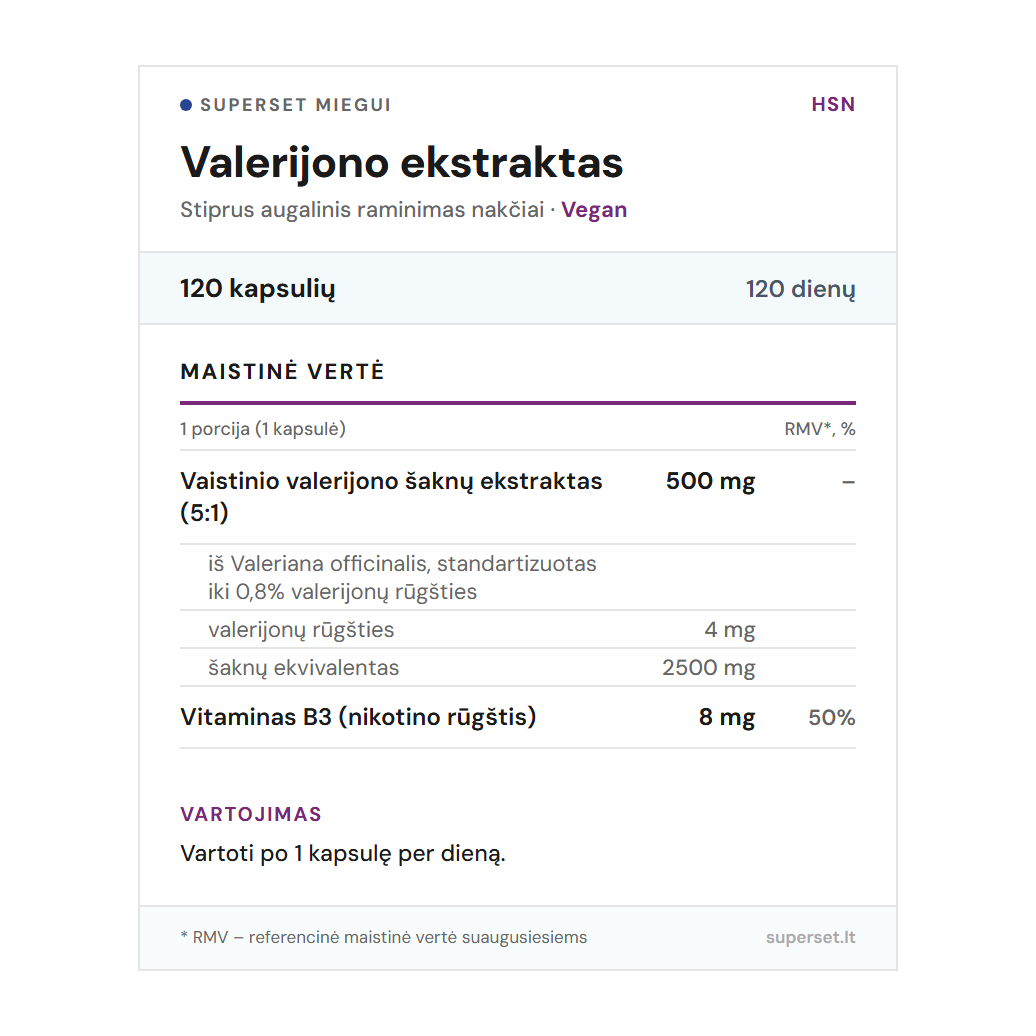Click the MAISTINĖ VERTĖ heading
Image resolution: width=1036 pixels, height=1036 pixels.
coord(282,372)
